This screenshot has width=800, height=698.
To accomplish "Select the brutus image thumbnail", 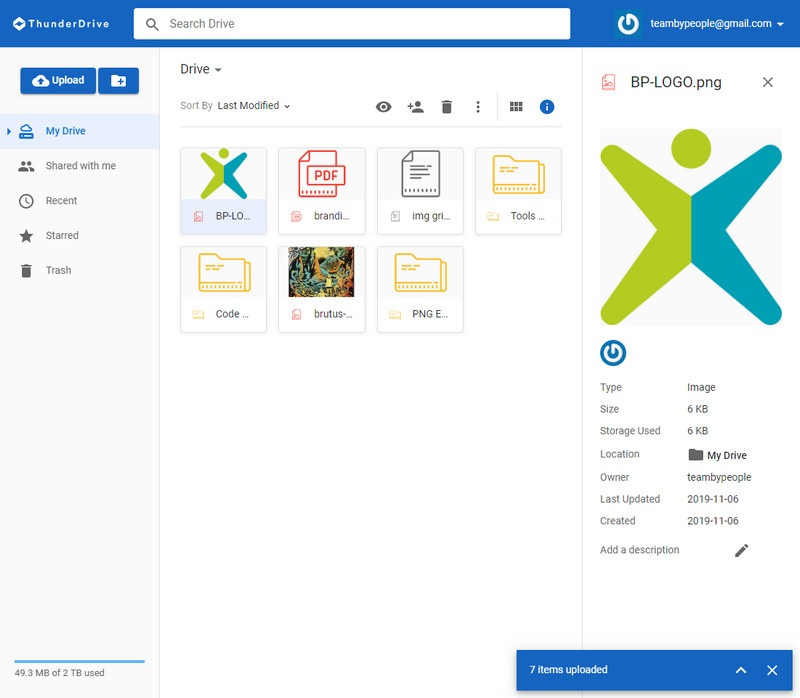I will (x=321, y=273).
